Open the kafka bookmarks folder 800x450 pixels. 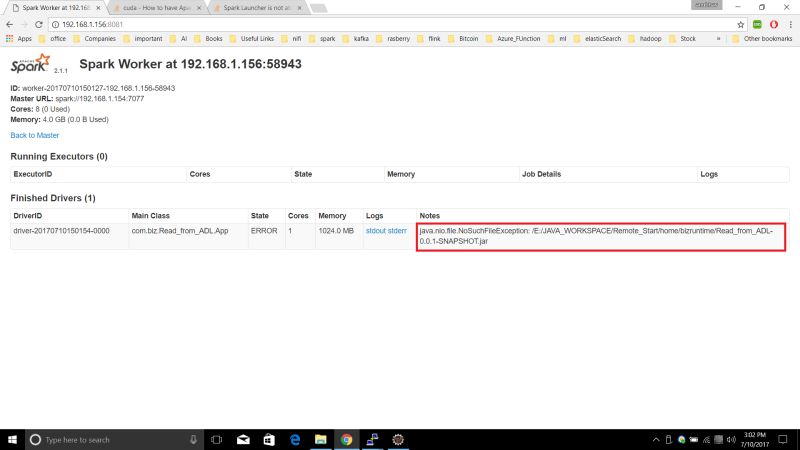tap(356, 39)
